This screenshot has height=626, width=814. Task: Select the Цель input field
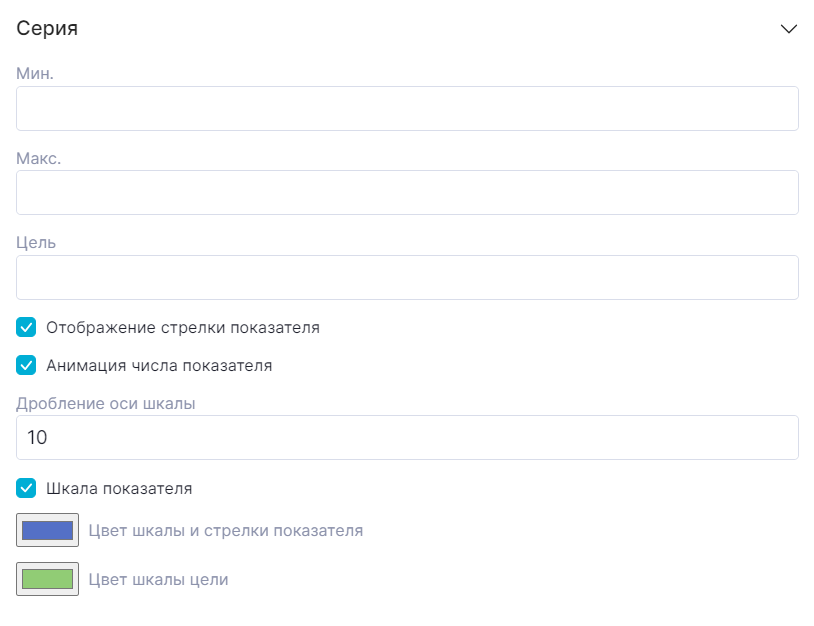[407, 277]
